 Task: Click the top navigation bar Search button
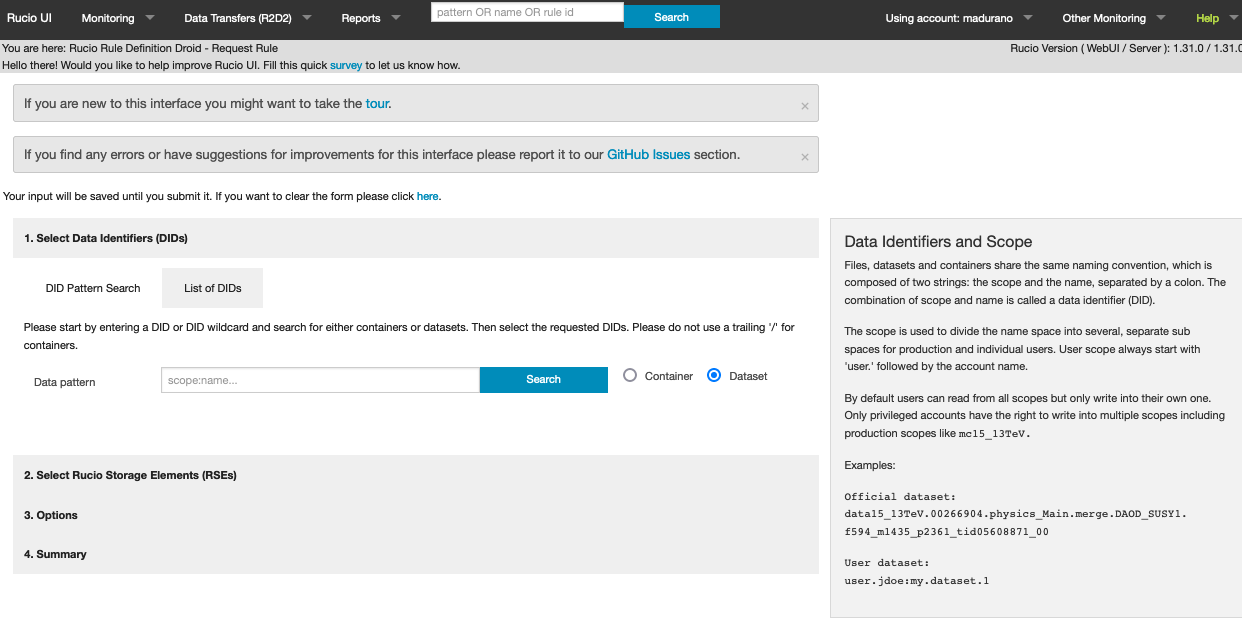pos(671,17)
